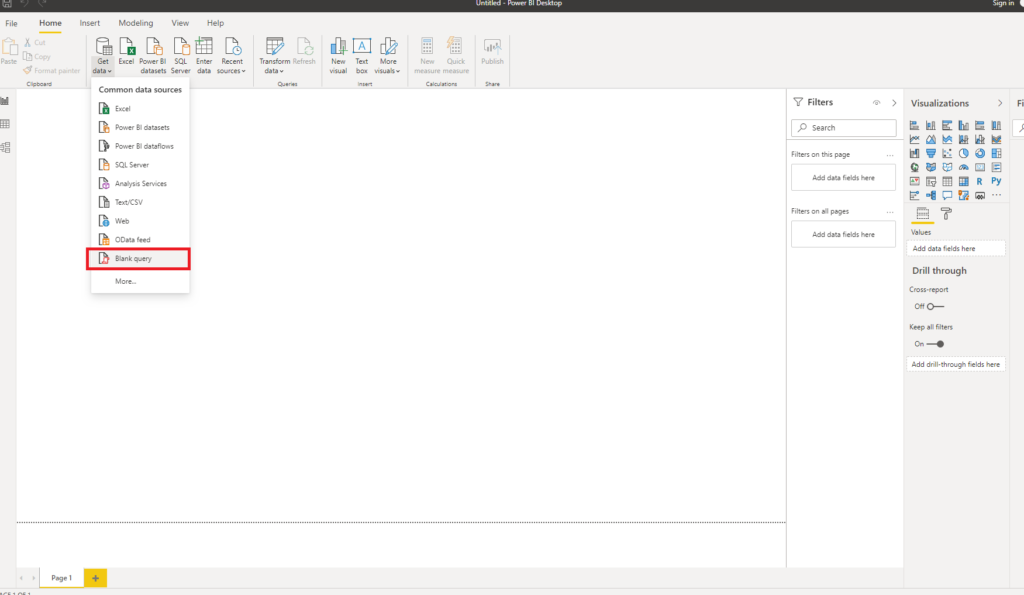1024x595 pixels.
Task: Click the Filters search field
Action: tap(843, 128)
